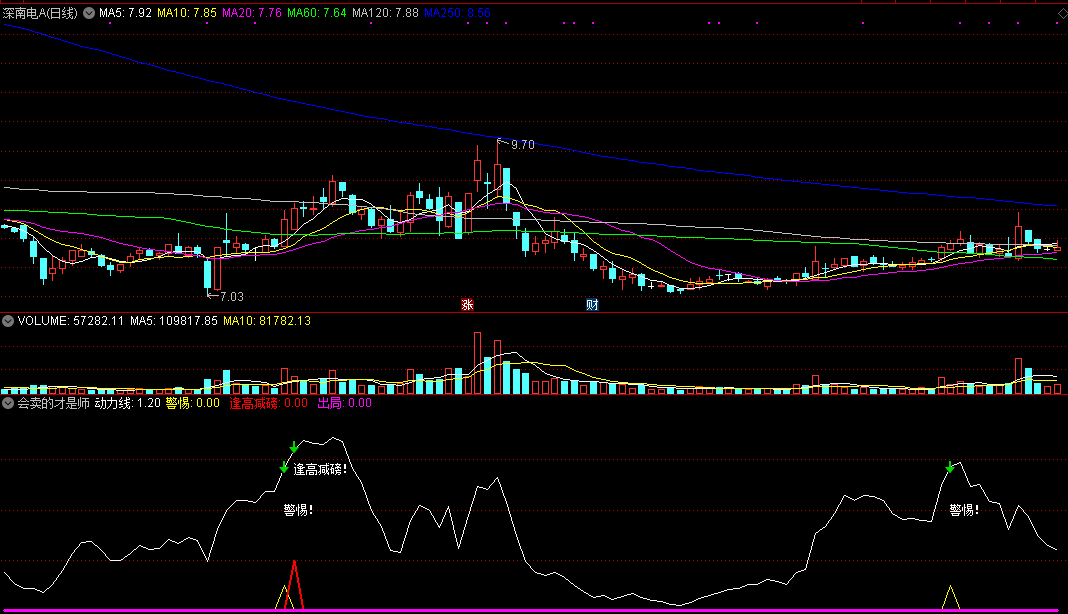The height and width of the screenshot is (614, 1068).
Task: Click the yellow MA10: 7.85 label
Action: pos(187,13)
